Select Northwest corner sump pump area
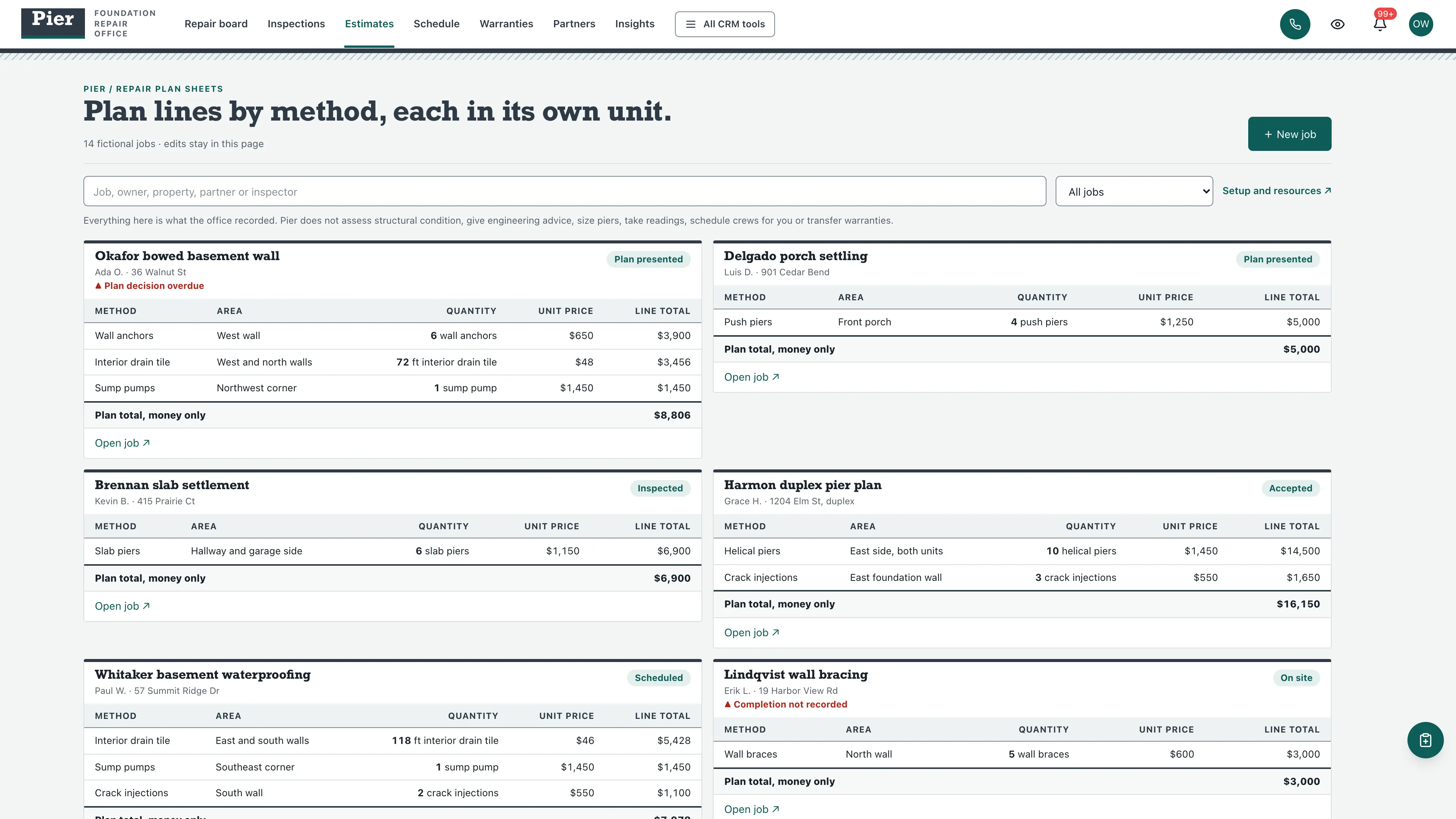This screenshot has width=1456, height=819. coord(256,388)
